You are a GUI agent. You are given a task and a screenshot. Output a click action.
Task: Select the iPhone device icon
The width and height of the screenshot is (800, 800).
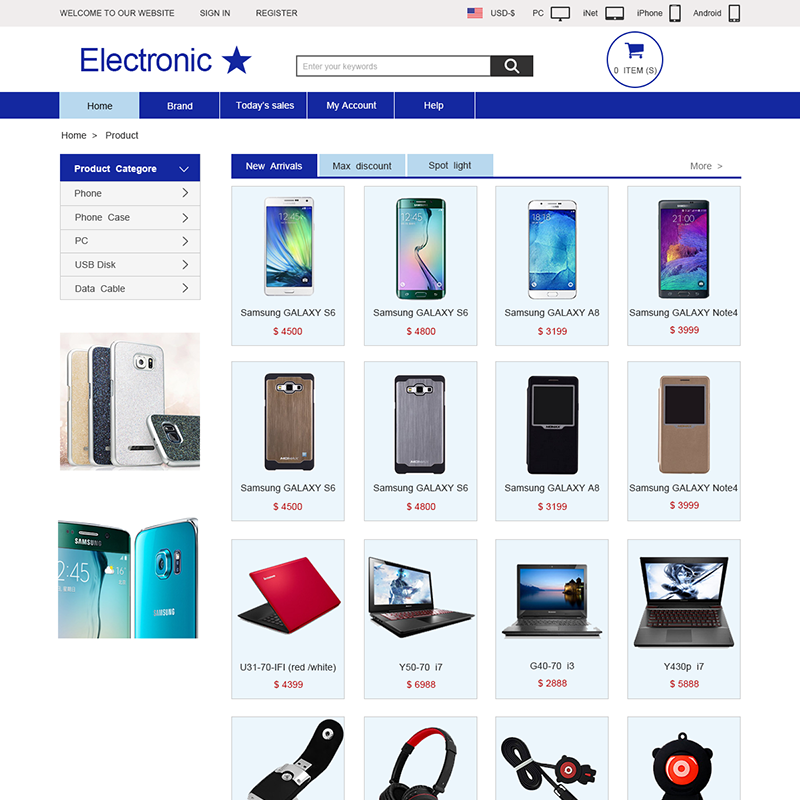pos(674,13)
